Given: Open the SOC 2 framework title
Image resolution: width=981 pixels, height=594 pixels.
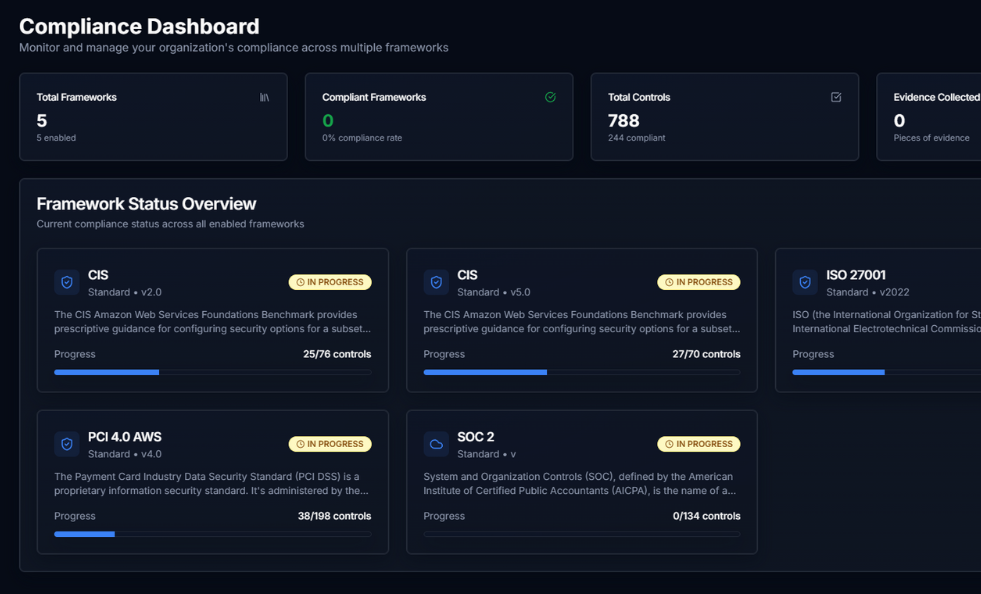Looking at the screenshot, I should point(475,437).
